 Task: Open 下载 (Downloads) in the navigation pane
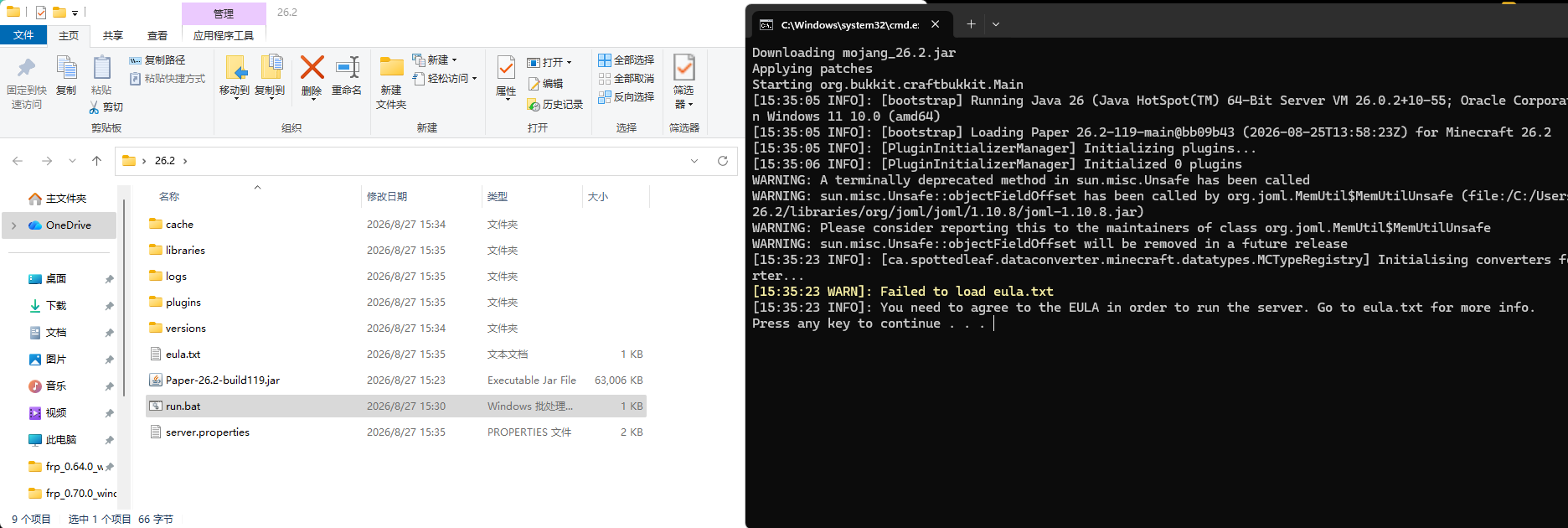[56, 306]
